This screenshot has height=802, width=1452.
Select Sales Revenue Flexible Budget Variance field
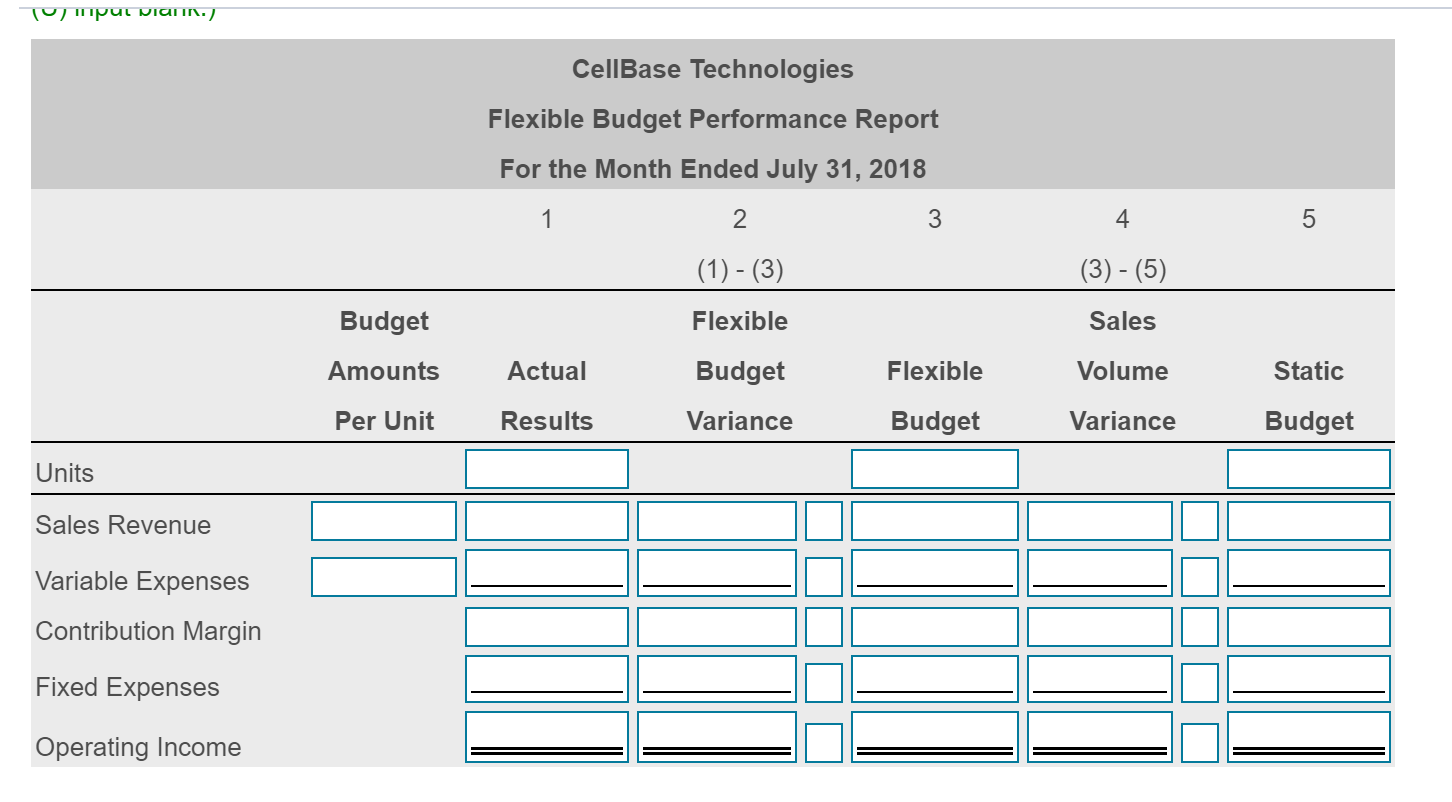pos(717,521)
